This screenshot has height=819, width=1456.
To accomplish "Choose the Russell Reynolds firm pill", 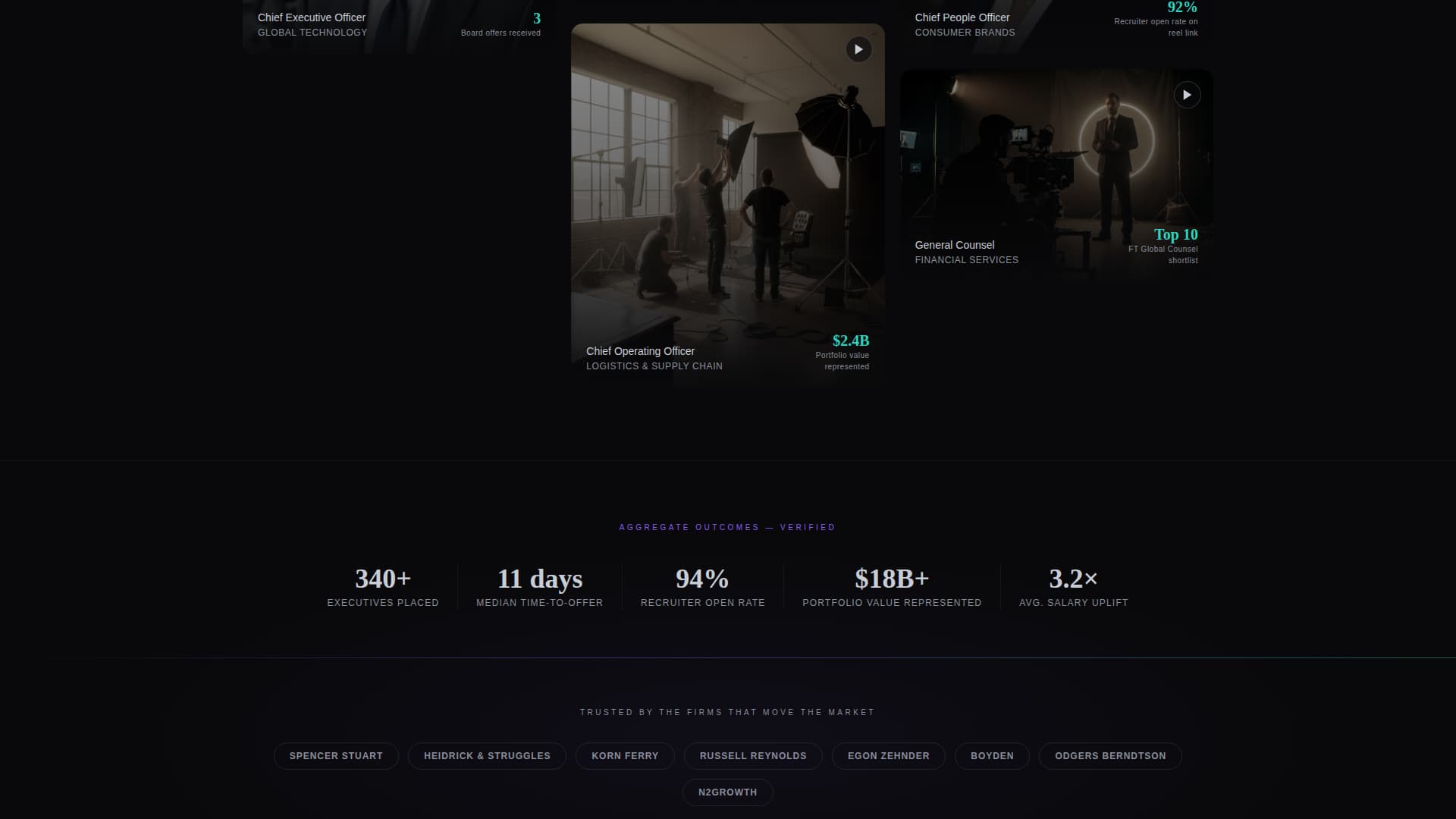I will coord(753,756).
